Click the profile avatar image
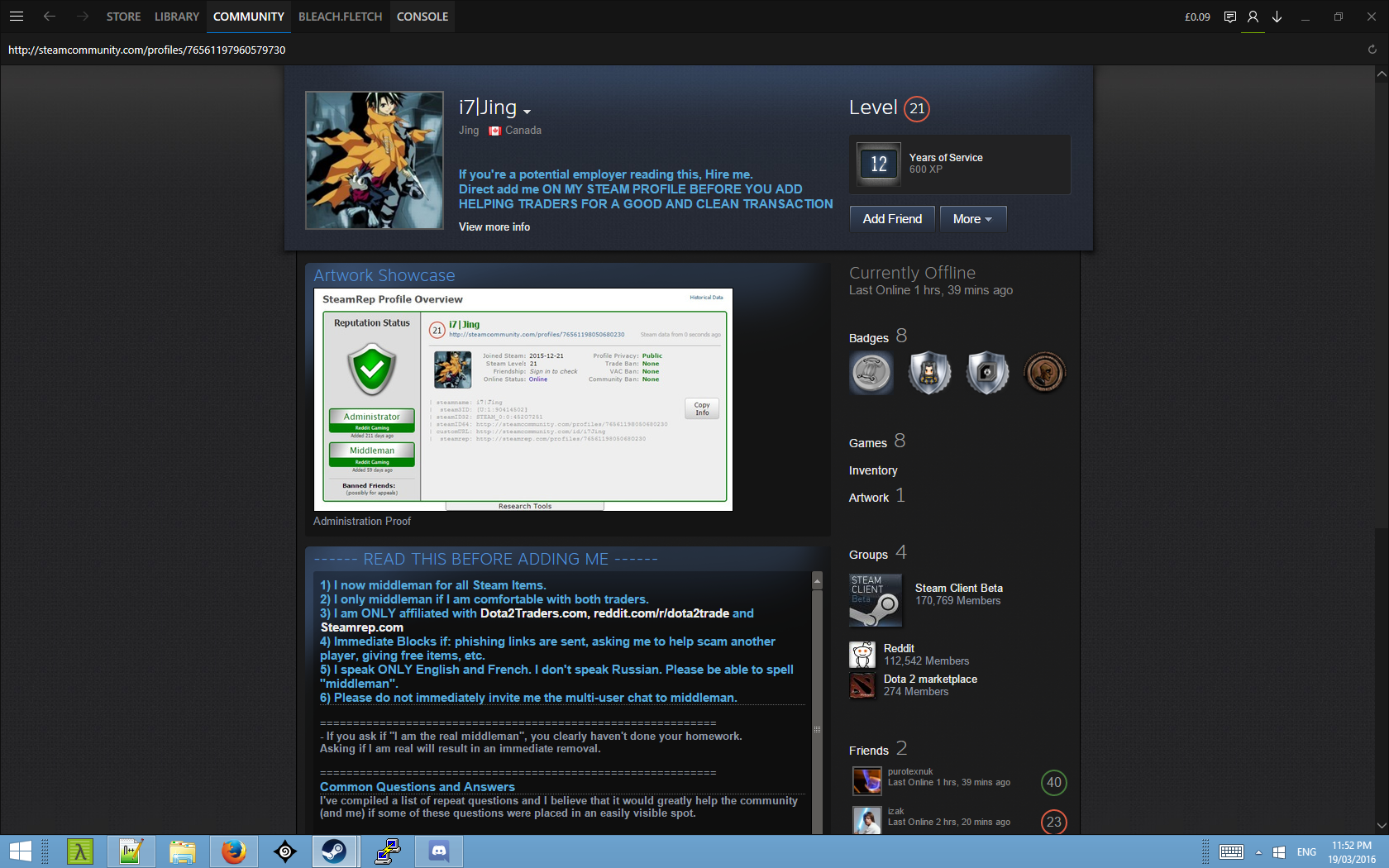 point(375,160)
